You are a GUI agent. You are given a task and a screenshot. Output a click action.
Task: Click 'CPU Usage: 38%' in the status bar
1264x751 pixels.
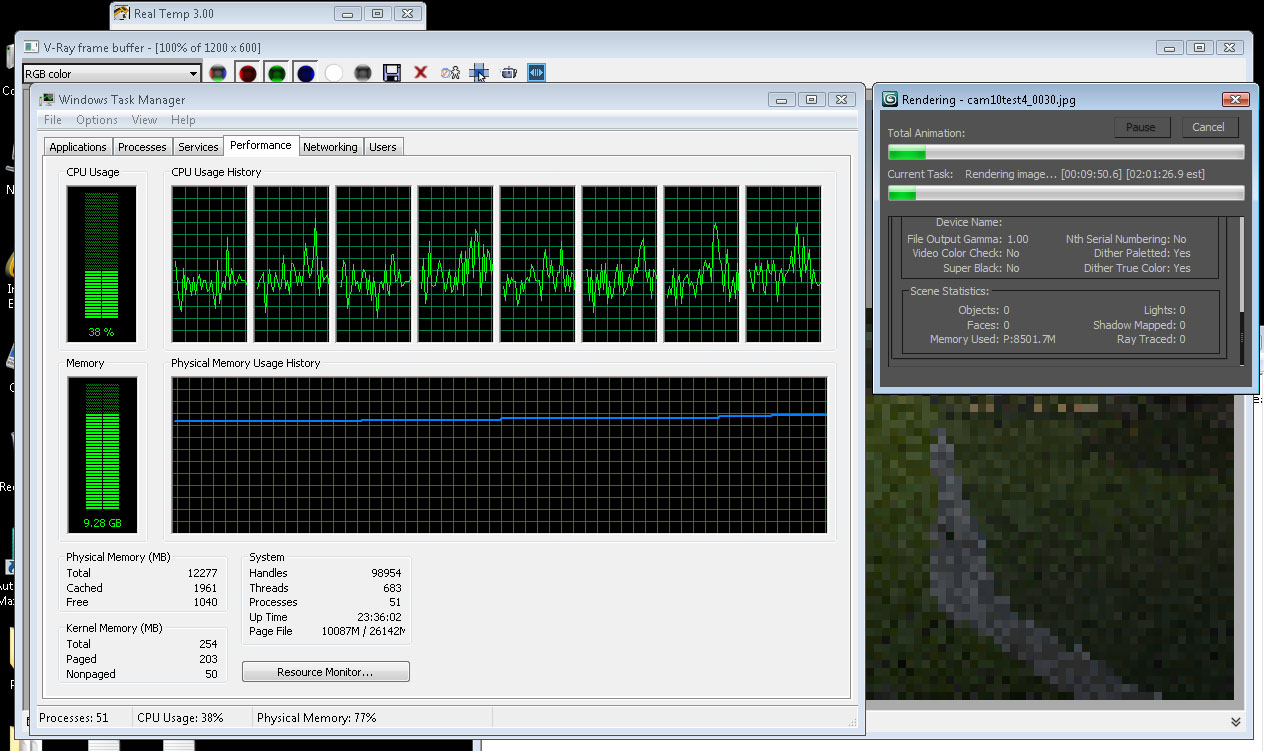(x=180, y=718)
